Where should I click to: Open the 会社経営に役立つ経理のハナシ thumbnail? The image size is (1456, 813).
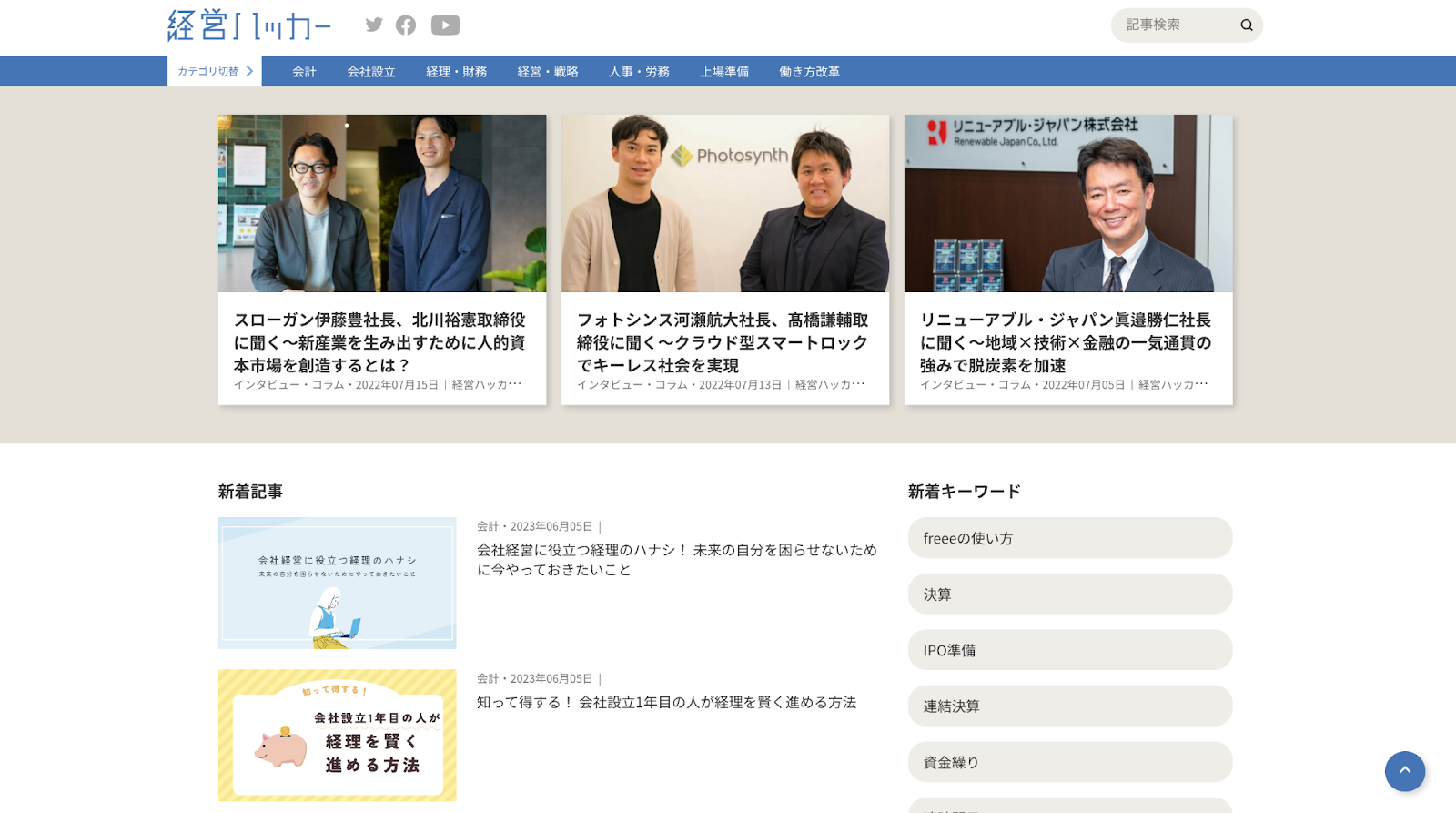338,583
